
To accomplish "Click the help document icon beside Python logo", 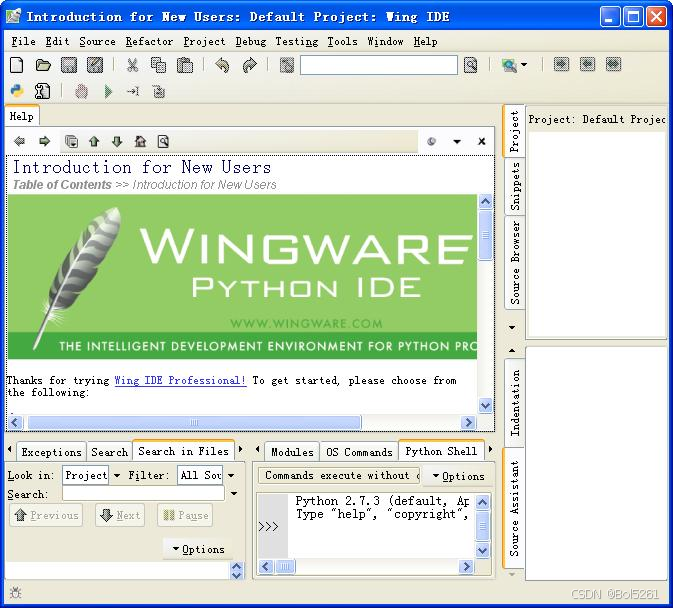I will 42,91.
